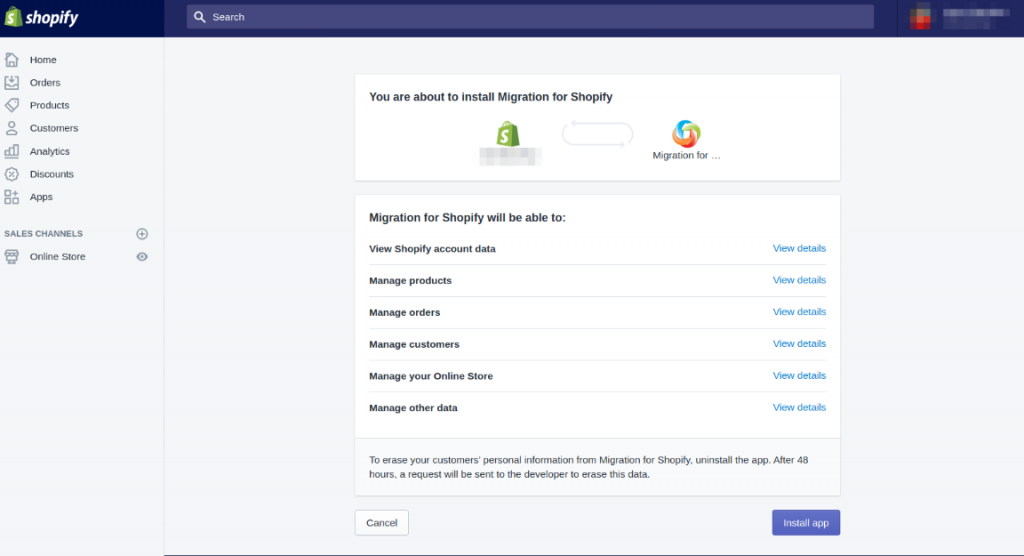Click the Shopify logo in header
The height and width of the screenshot is (556, 1024).
[41, 17]
